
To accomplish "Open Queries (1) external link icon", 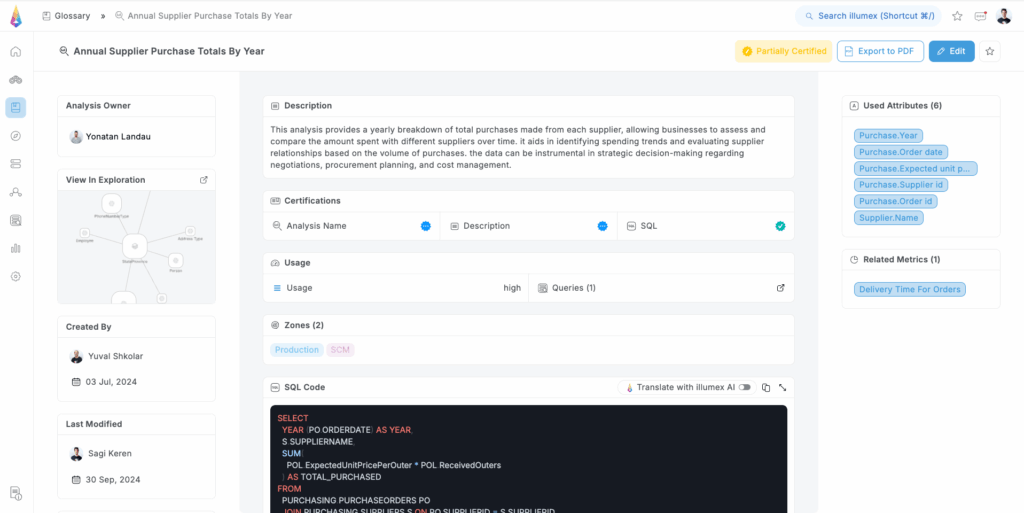I will pyautogui.click(x=781, y=288).
